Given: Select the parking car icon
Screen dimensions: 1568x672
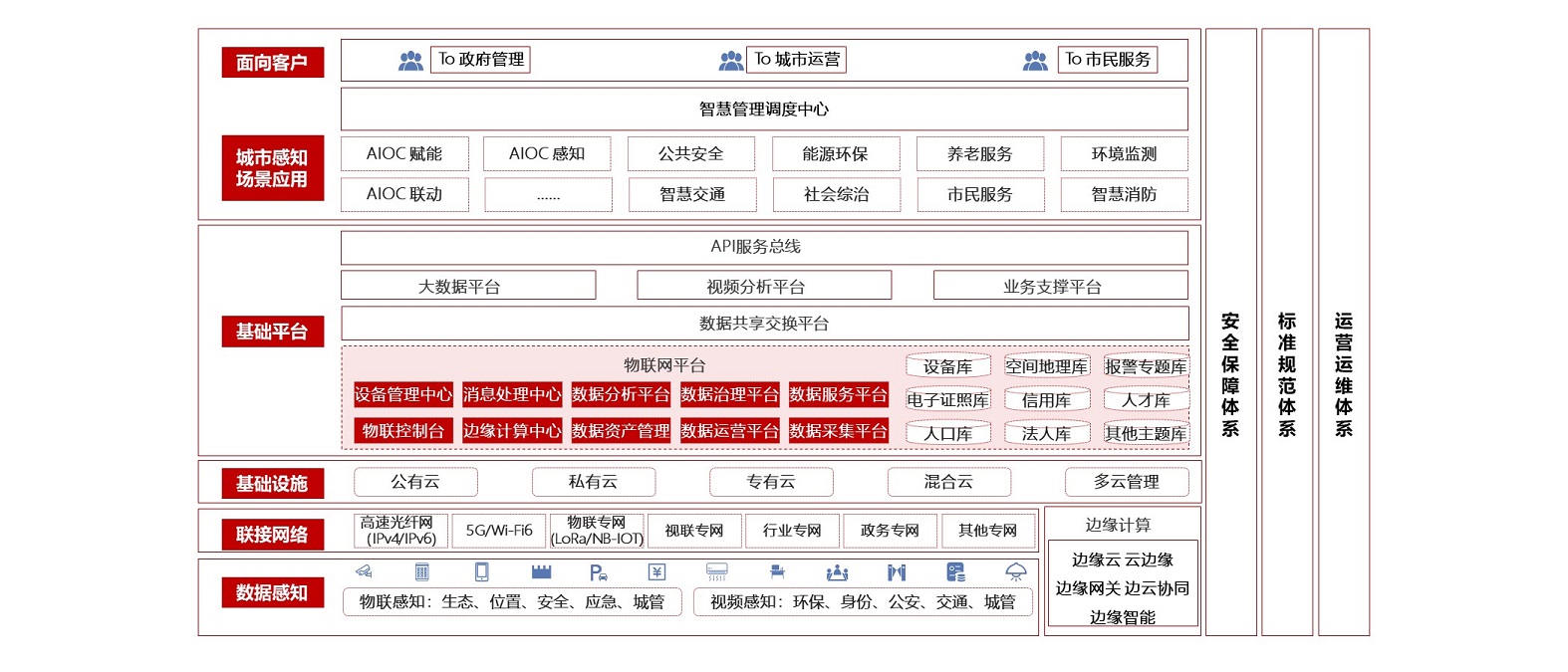Looking at the screenshot, I should click(598, 572).
